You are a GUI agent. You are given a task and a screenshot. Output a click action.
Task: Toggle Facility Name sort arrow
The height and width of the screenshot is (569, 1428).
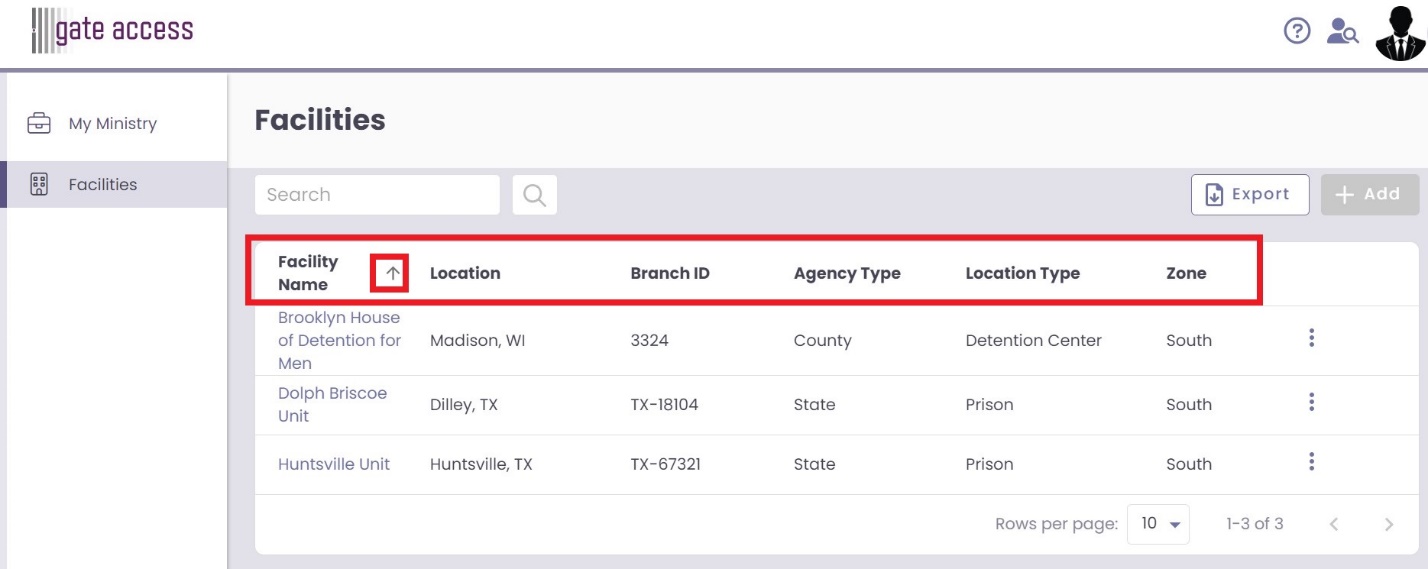pos(393,273)
